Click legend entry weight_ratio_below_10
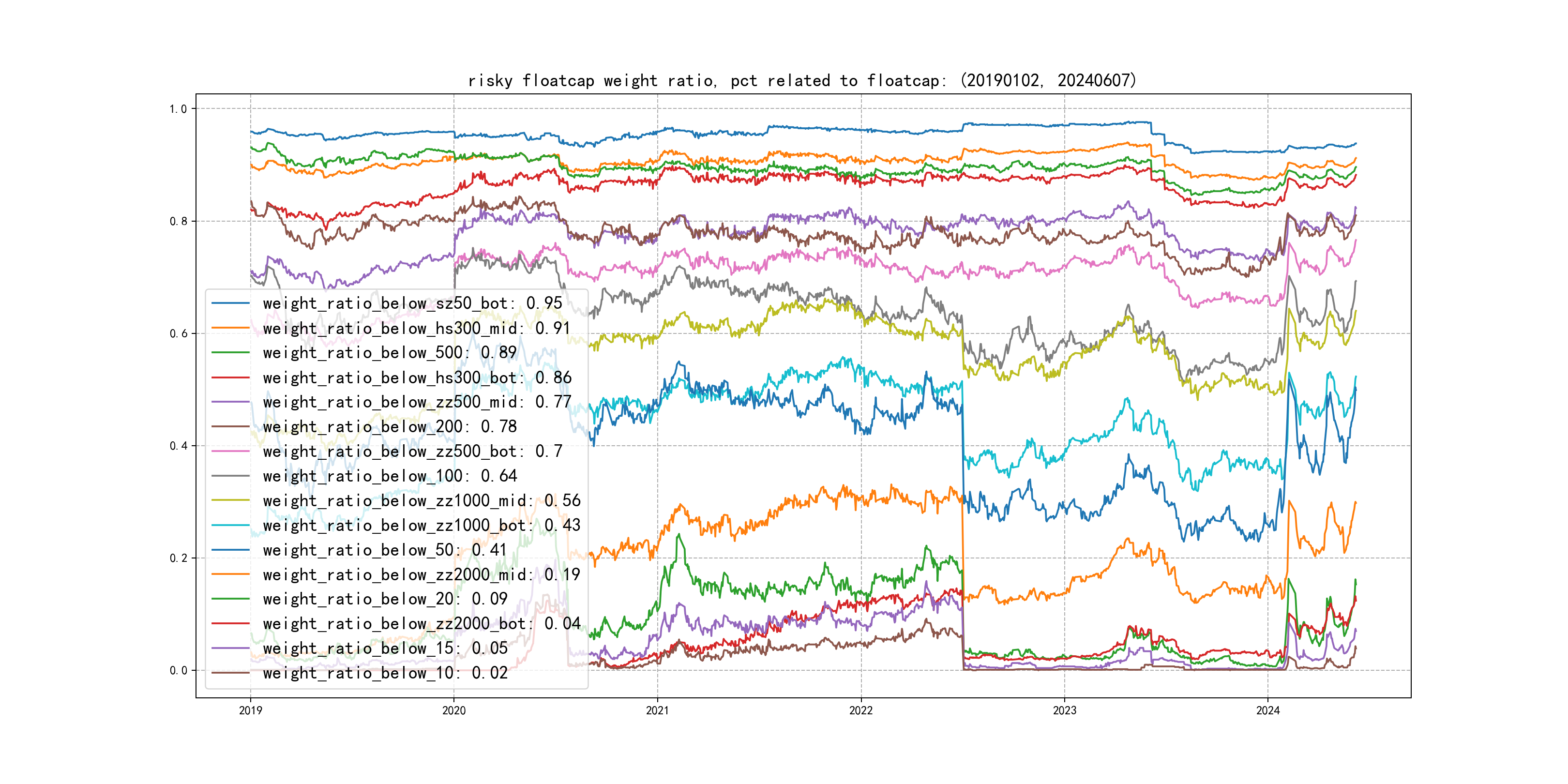 pyautogui.click(x=385, y=673)
